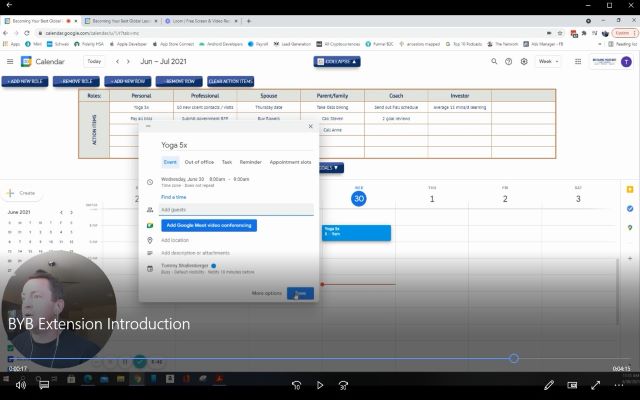Image resolution: width=640 pixels, height=400 pixels.
Task: Click Add description or attachments
Action: pyautogui.click(x=196, y=253)
